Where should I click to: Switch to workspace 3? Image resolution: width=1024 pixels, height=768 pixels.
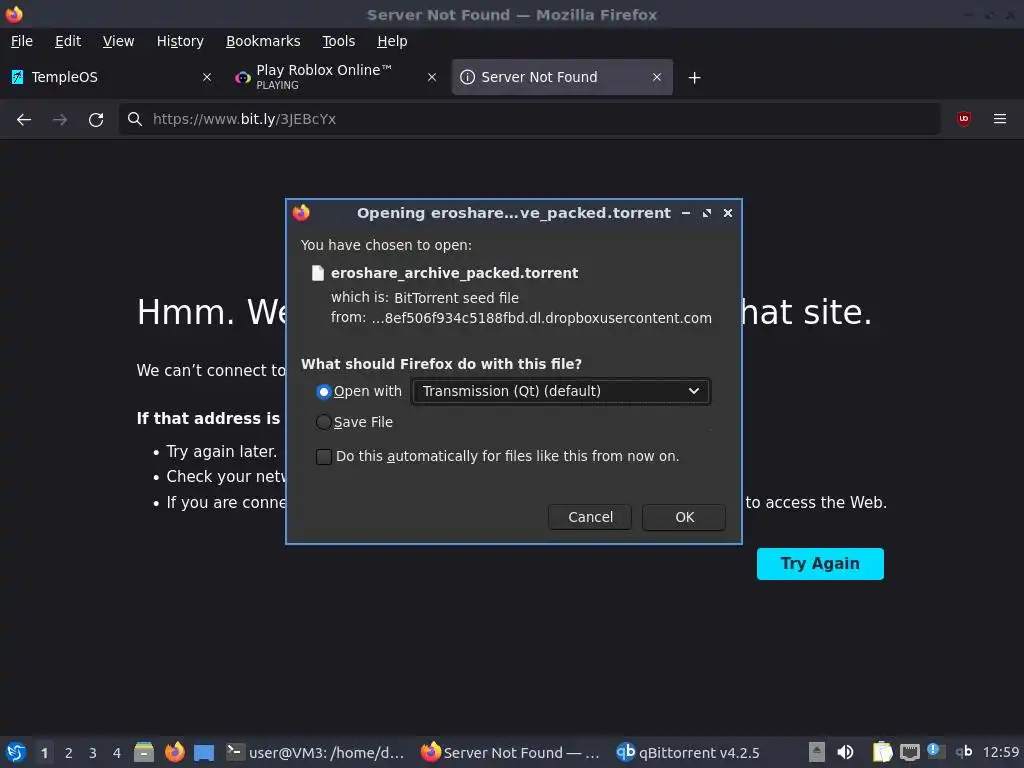click(x=93, y=753)
